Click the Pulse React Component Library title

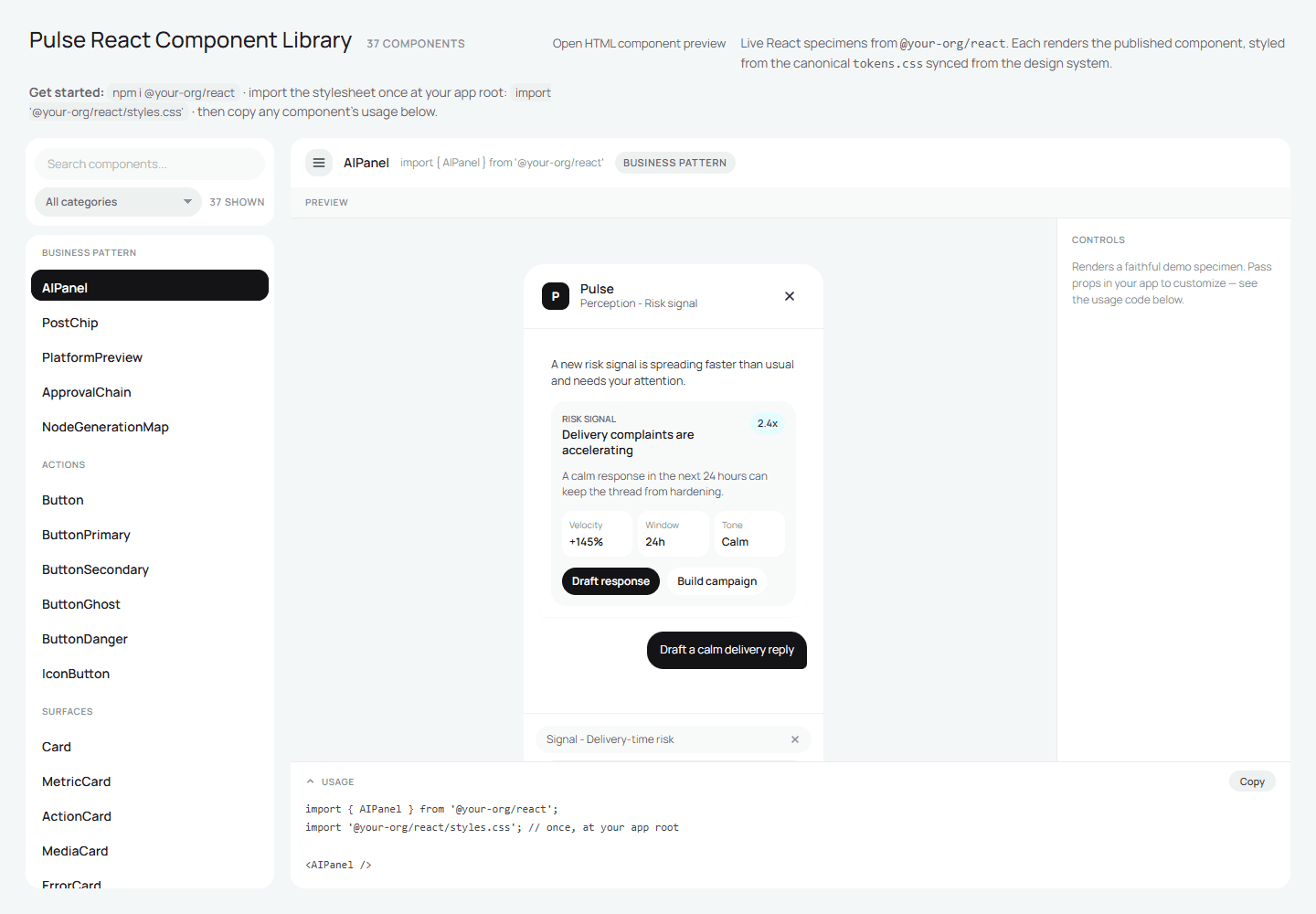point(190,40)
